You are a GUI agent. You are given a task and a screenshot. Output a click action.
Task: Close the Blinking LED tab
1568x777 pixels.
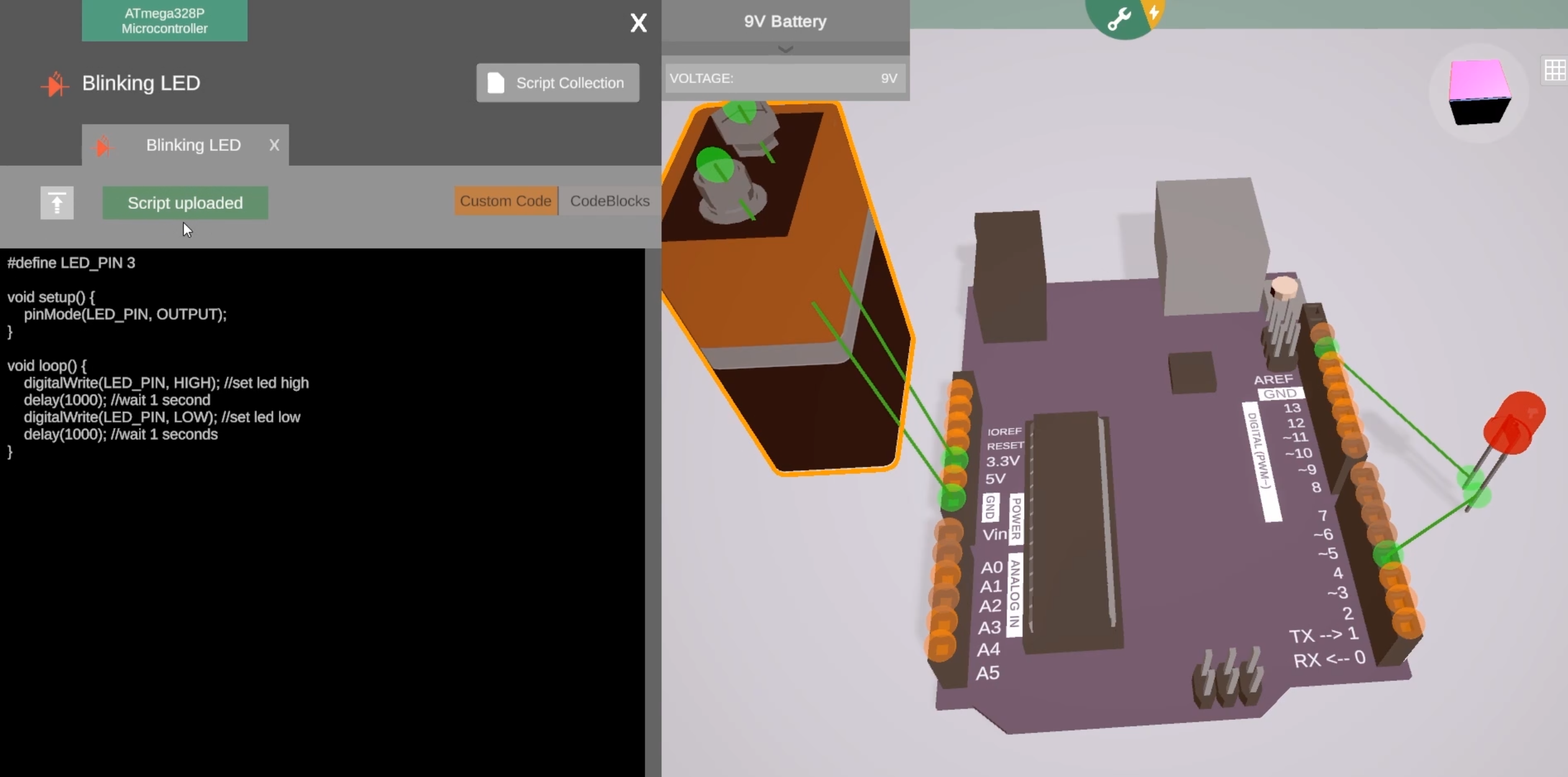(274, 145)
